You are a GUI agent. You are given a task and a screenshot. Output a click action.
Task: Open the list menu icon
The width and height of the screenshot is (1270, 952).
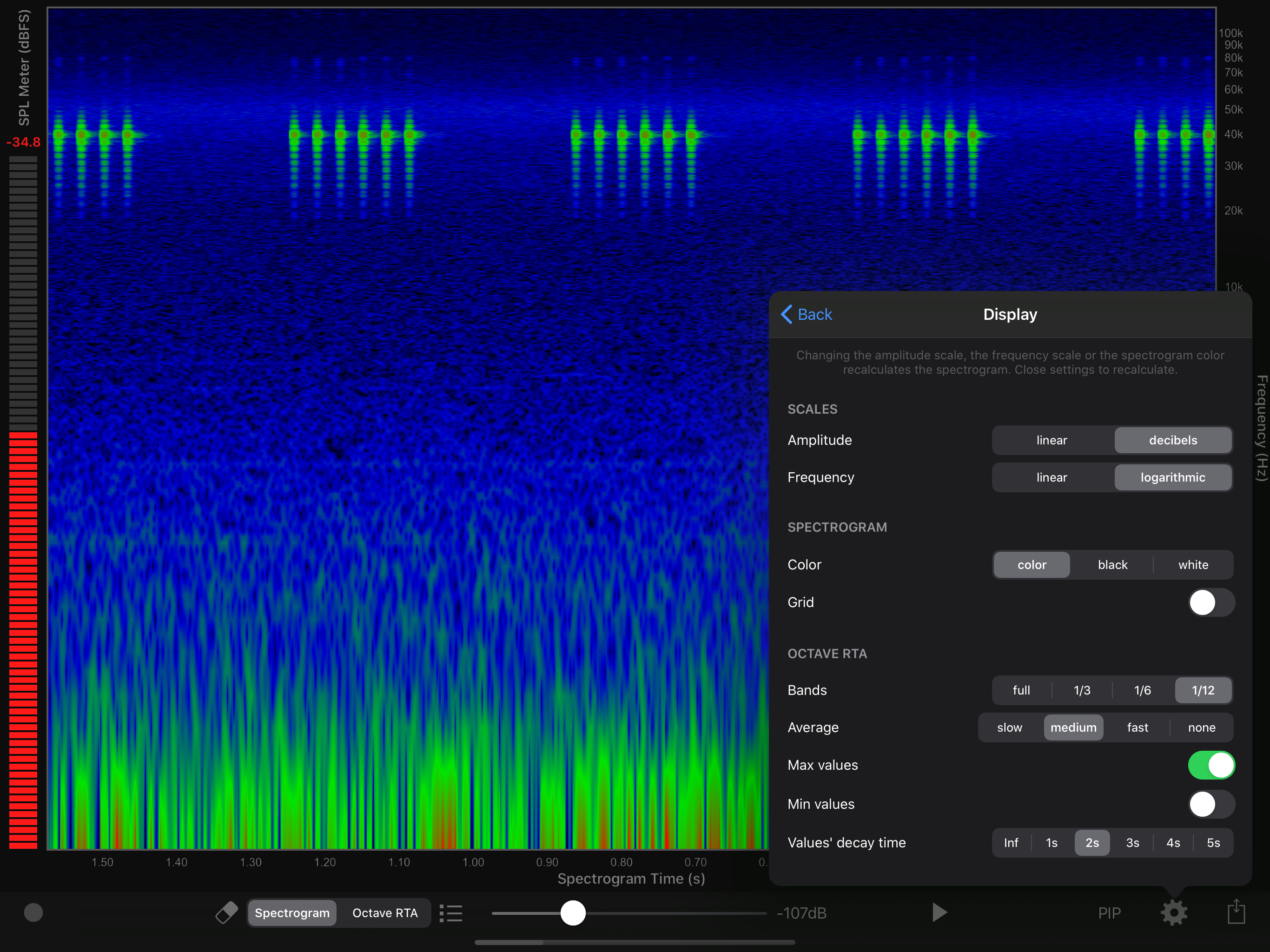451,913
